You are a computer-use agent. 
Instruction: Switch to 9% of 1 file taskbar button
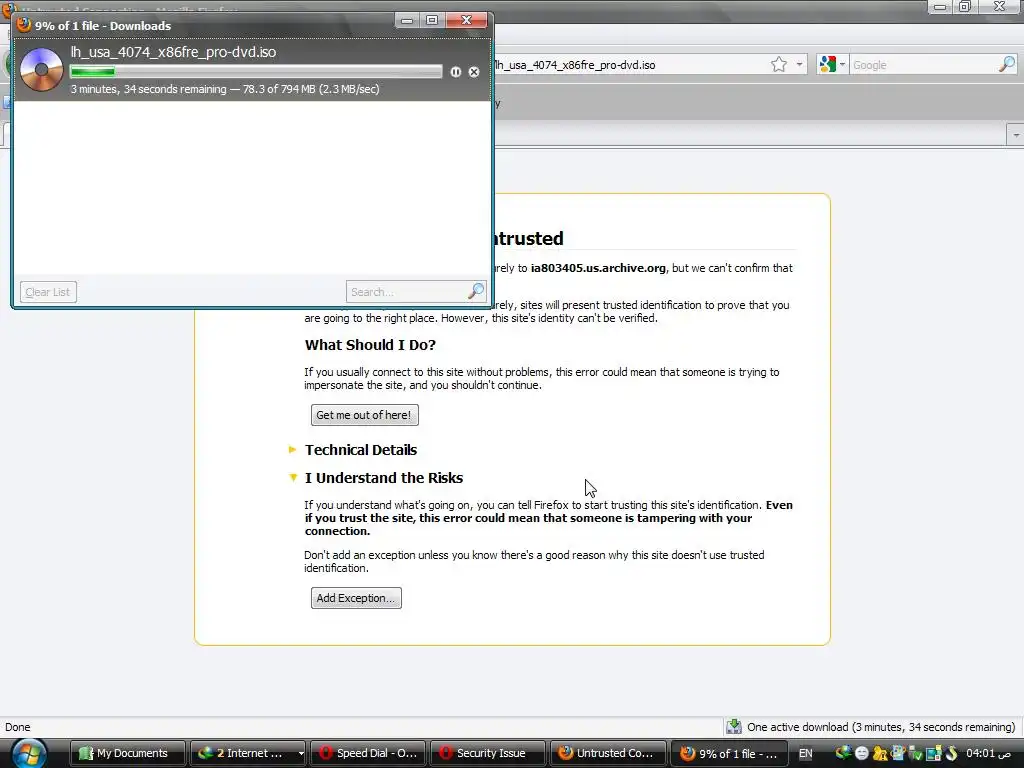pyautogui.click(x=728, y=753)
